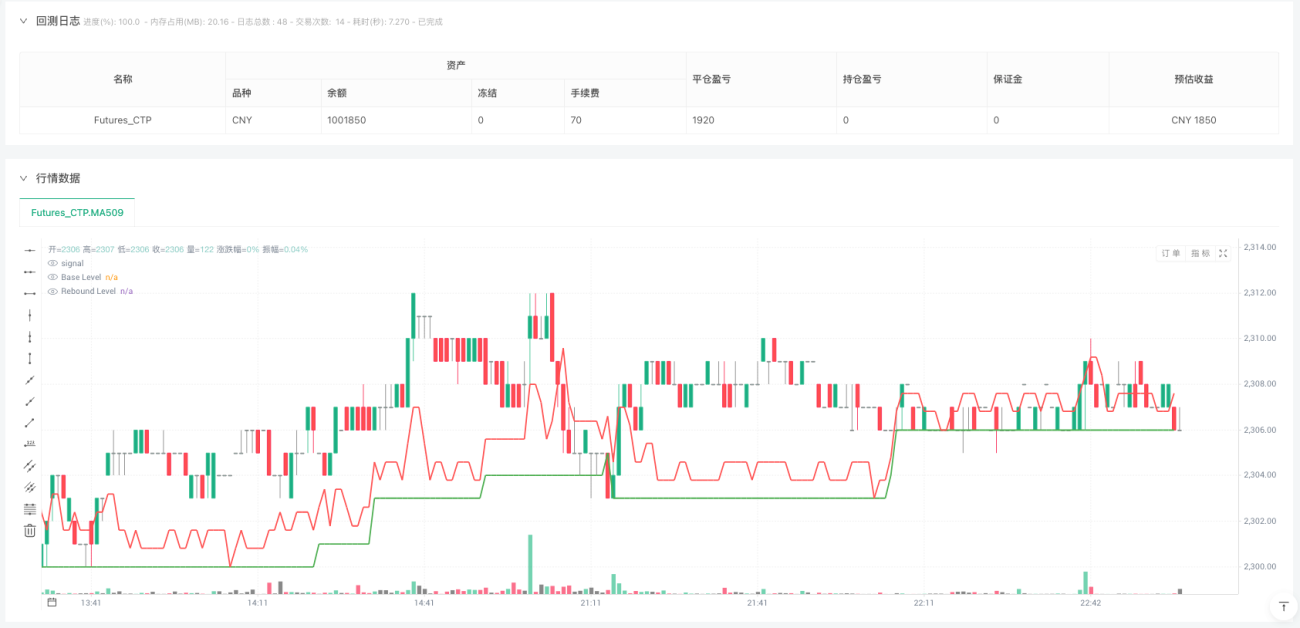Screen dimensions: 1300x628
Task: Open the 订单 orders button
Action: click(1170, 254)
